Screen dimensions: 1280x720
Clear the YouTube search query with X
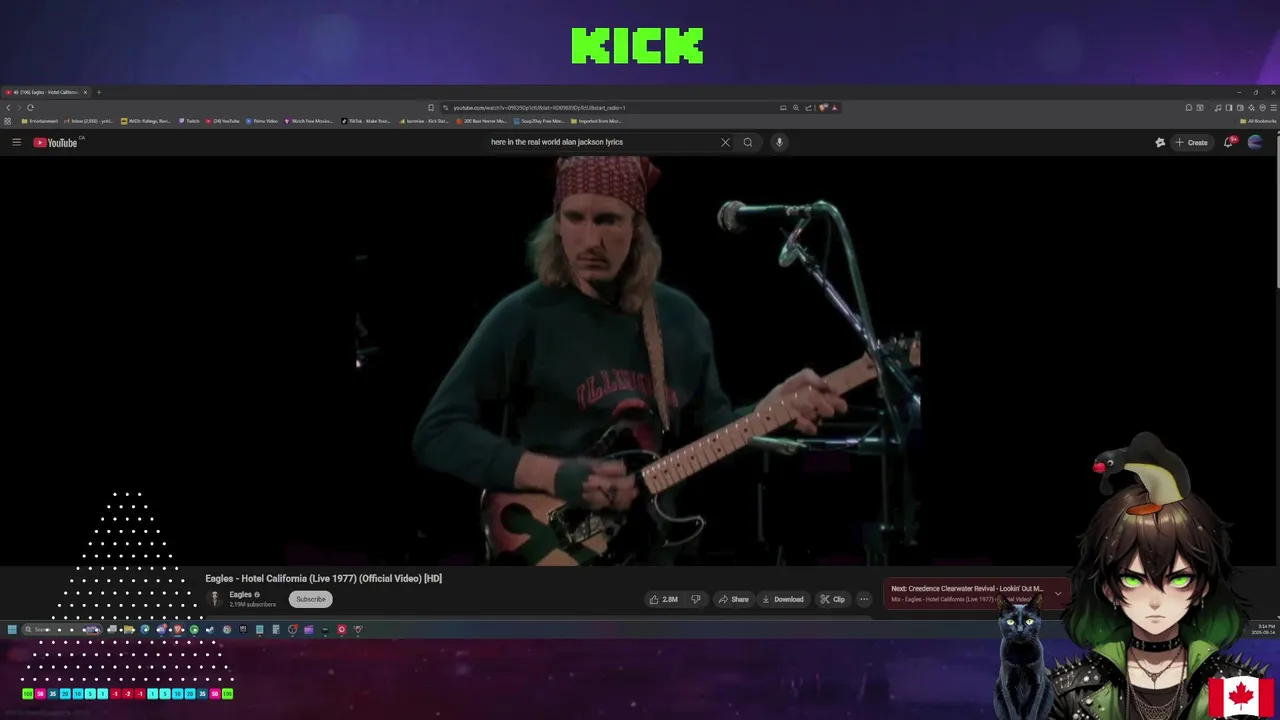pyautogui.click(x=725, y=142)
